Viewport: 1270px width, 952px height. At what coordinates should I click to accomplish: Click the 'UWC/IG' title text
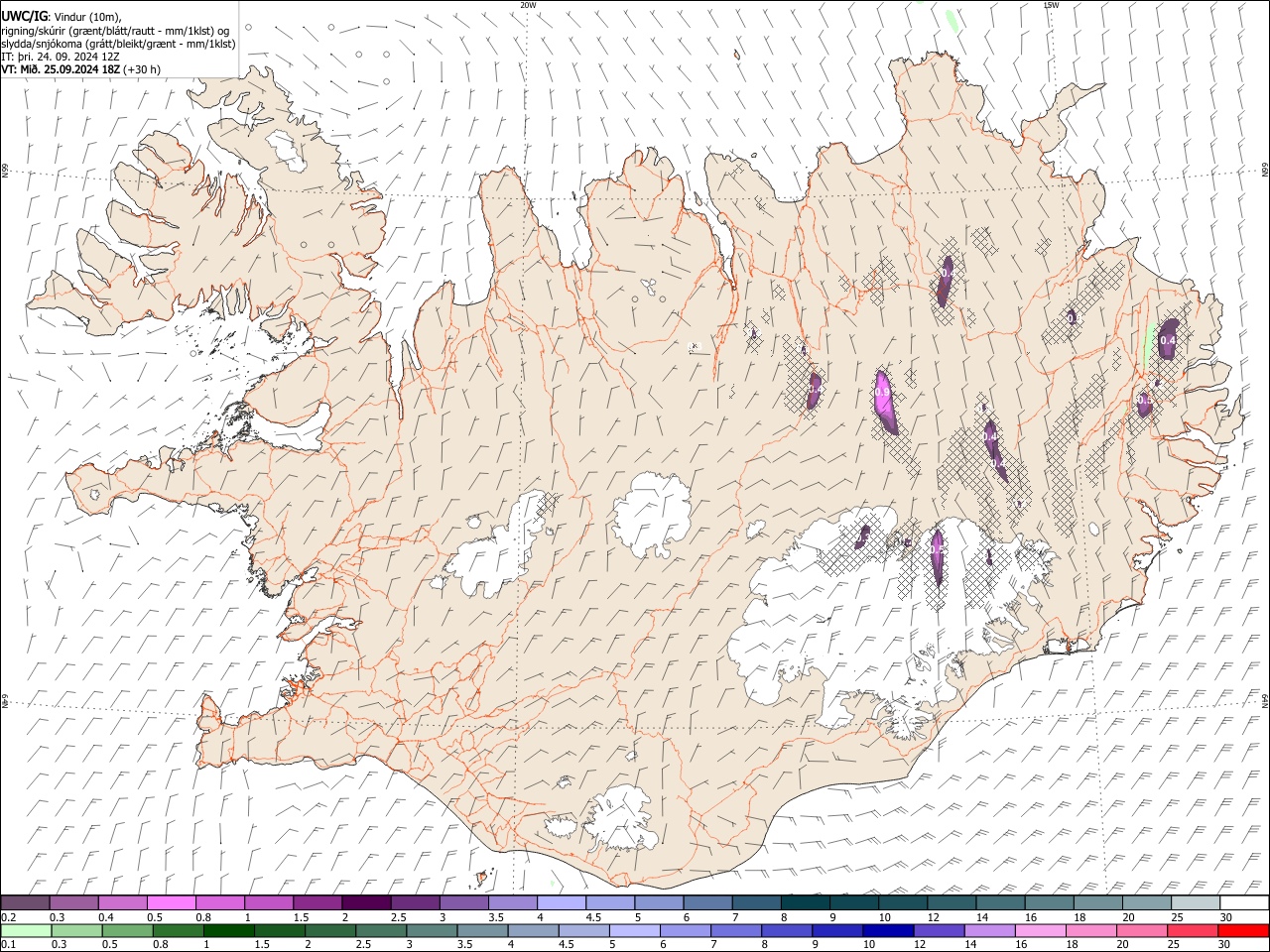click(x=24, y=17)
